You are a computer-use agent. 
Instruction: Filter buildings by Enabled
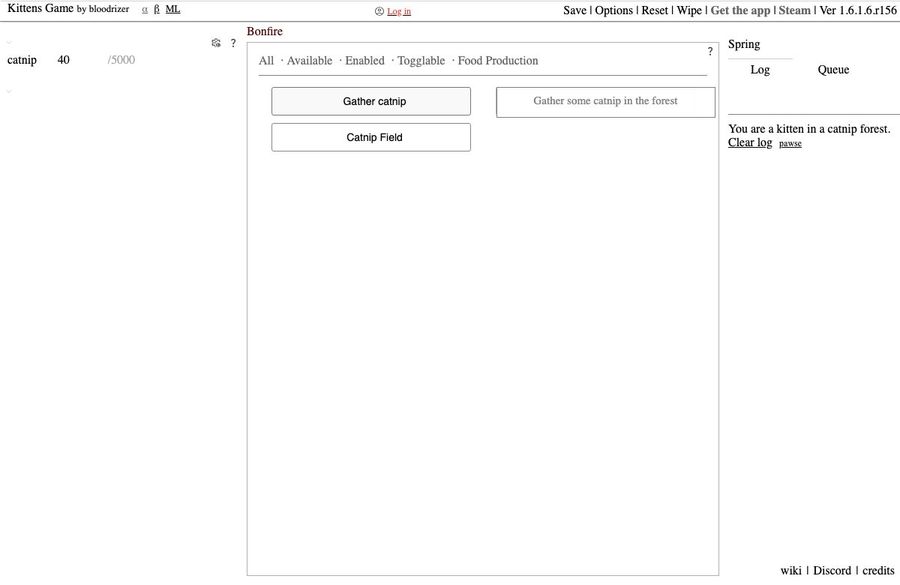point(364,61)
